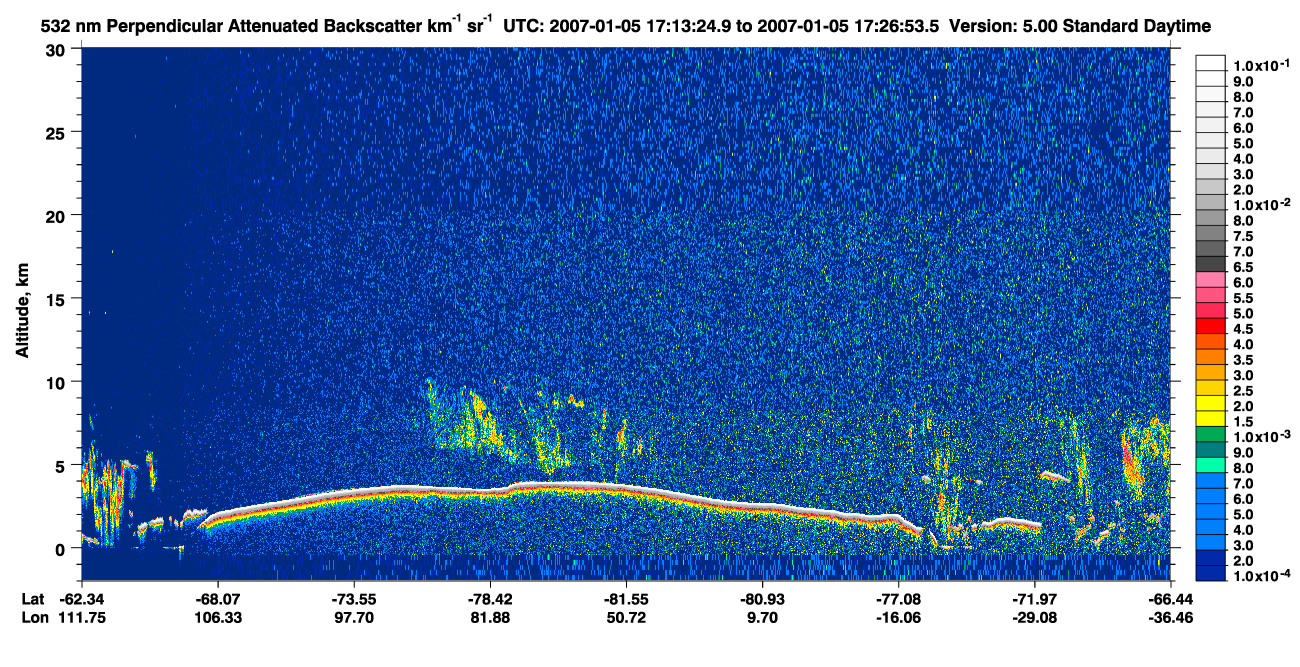Pick the darkest gray swatch above the 6.5 label

pos(1211,263)
